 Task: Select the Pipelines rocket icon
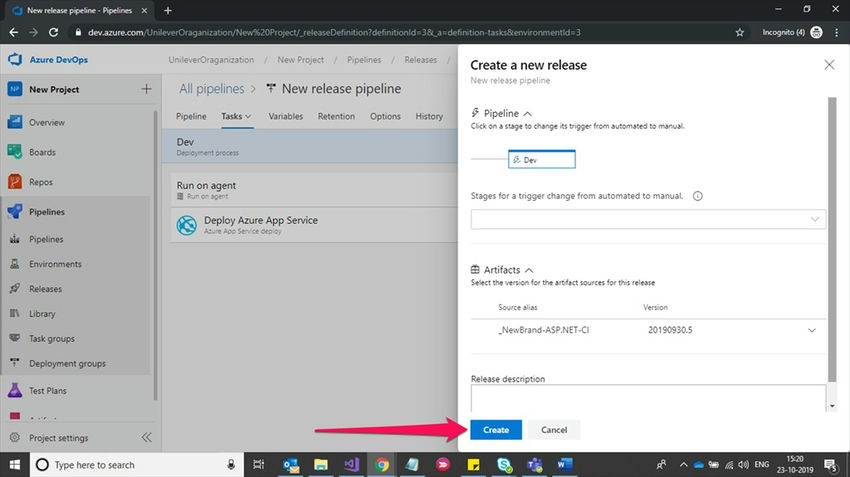tap(15, 211)
